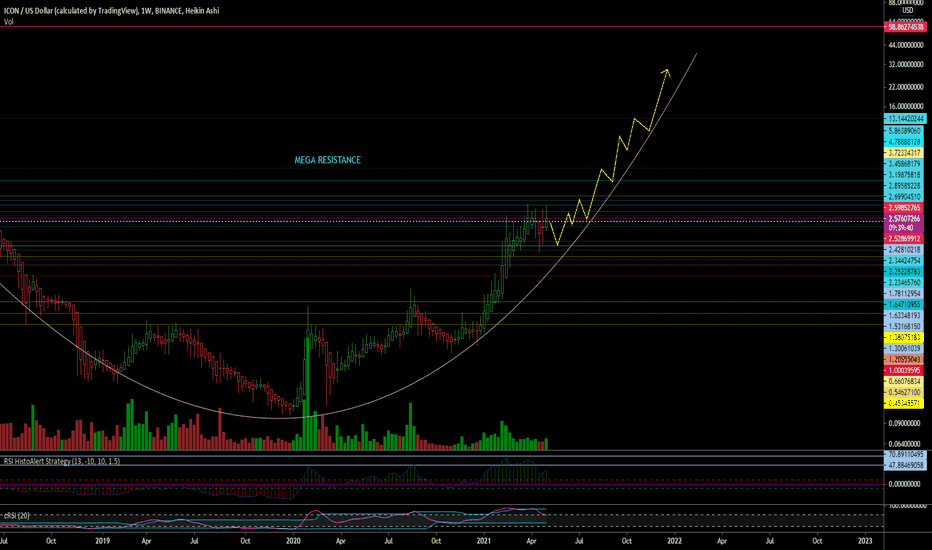Click the 3.19875818 price label

(x=905, y=175)
